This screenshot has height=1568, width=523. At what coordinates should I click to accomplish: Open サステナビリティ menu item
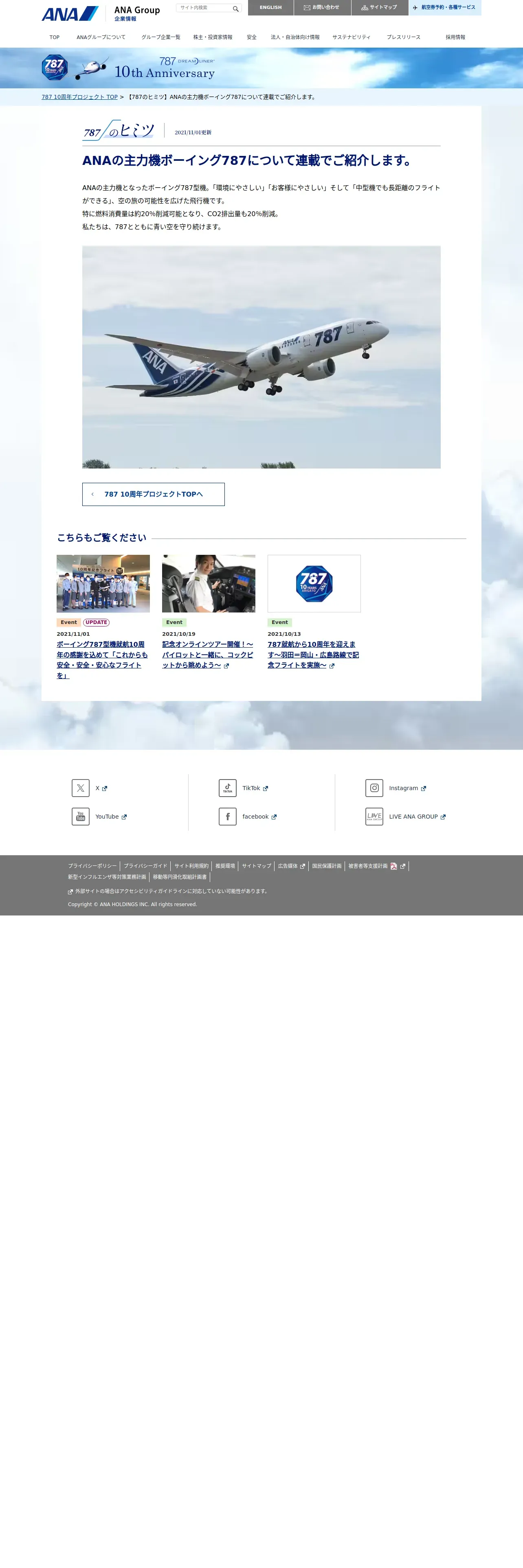click(x=351, y=37)
